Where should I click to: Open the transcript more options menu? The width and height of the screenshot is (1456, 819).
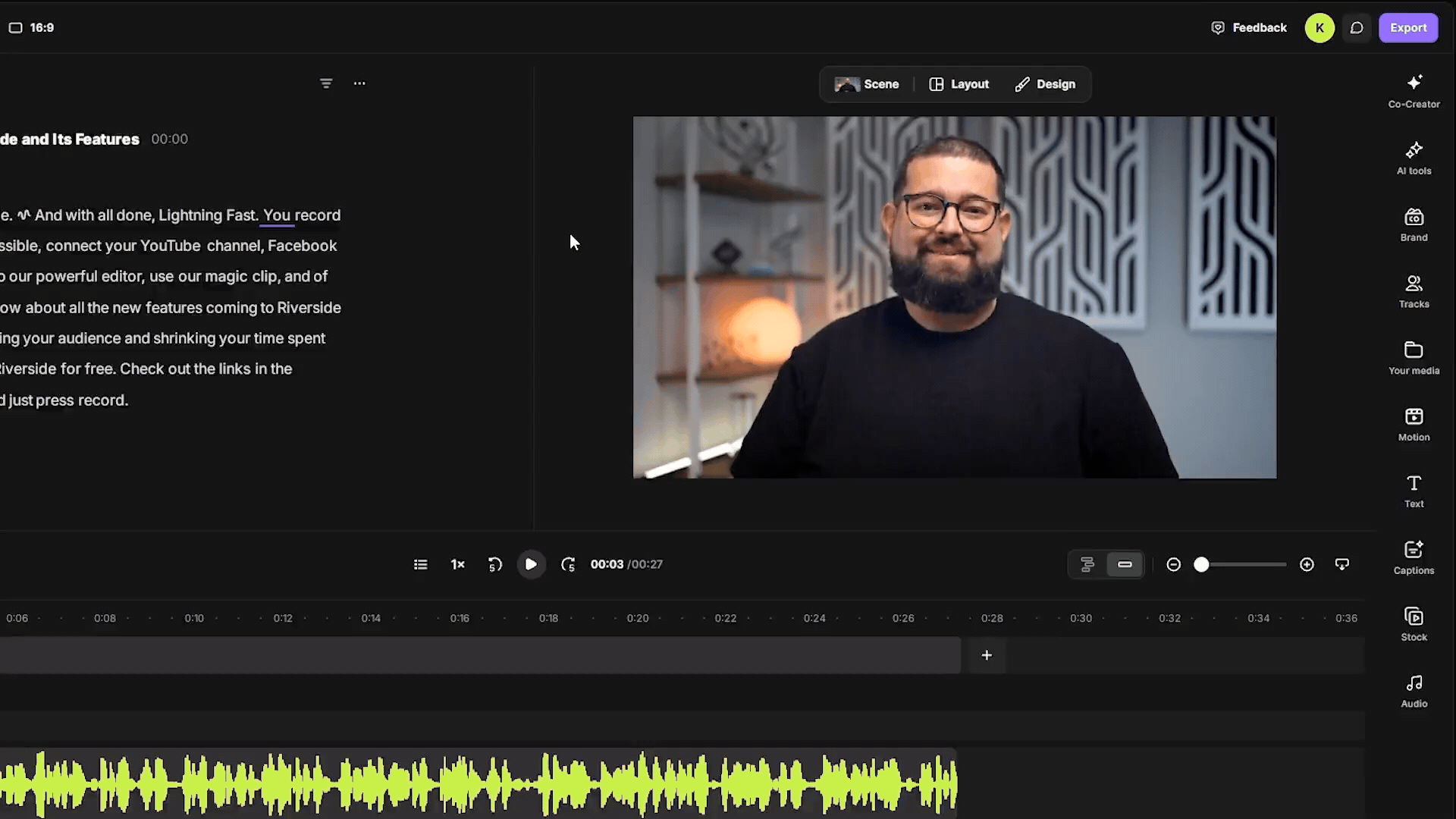point(359,83)
